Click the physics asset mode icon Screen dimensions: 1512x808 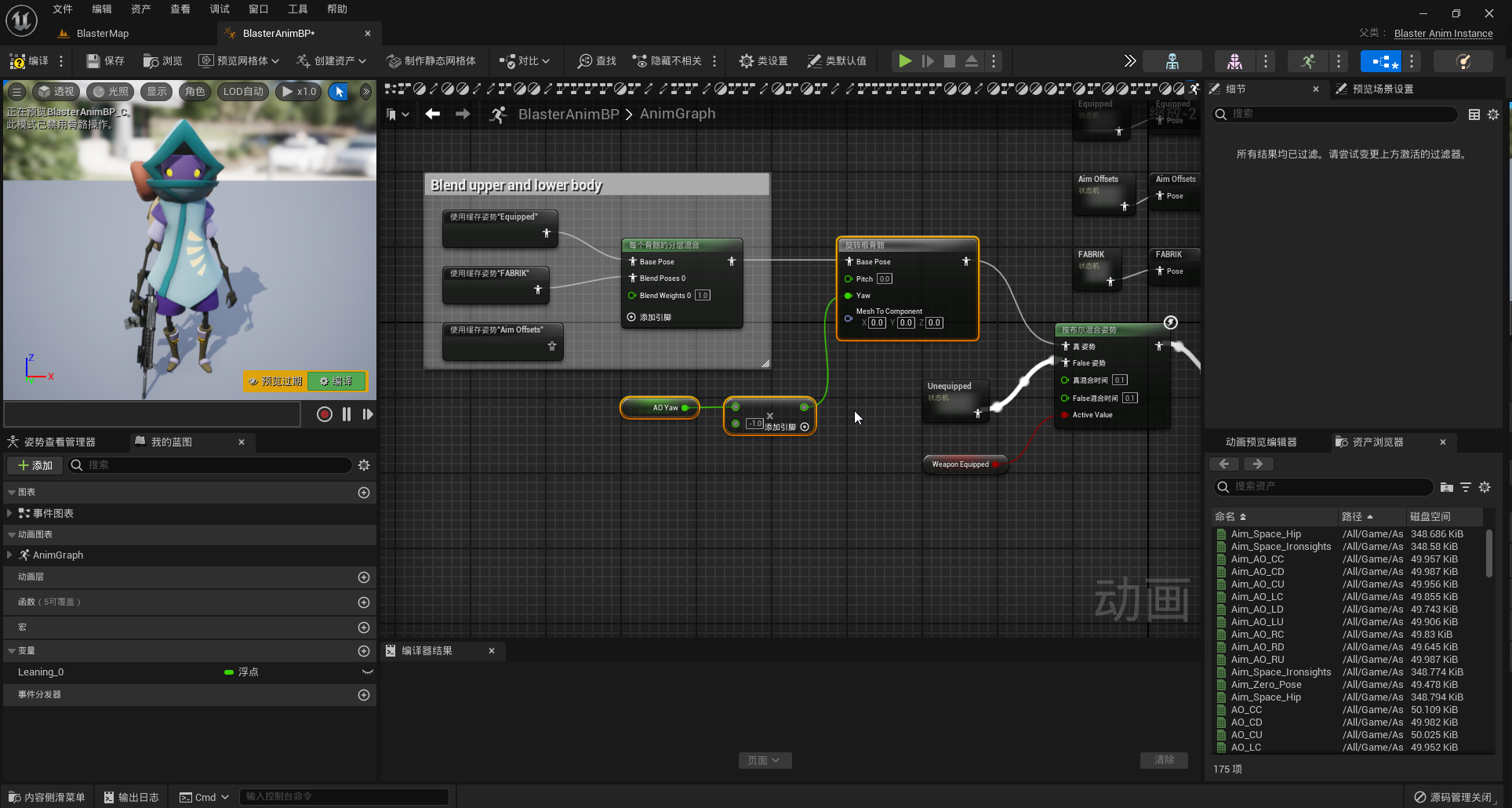(x=1463, y=60)
